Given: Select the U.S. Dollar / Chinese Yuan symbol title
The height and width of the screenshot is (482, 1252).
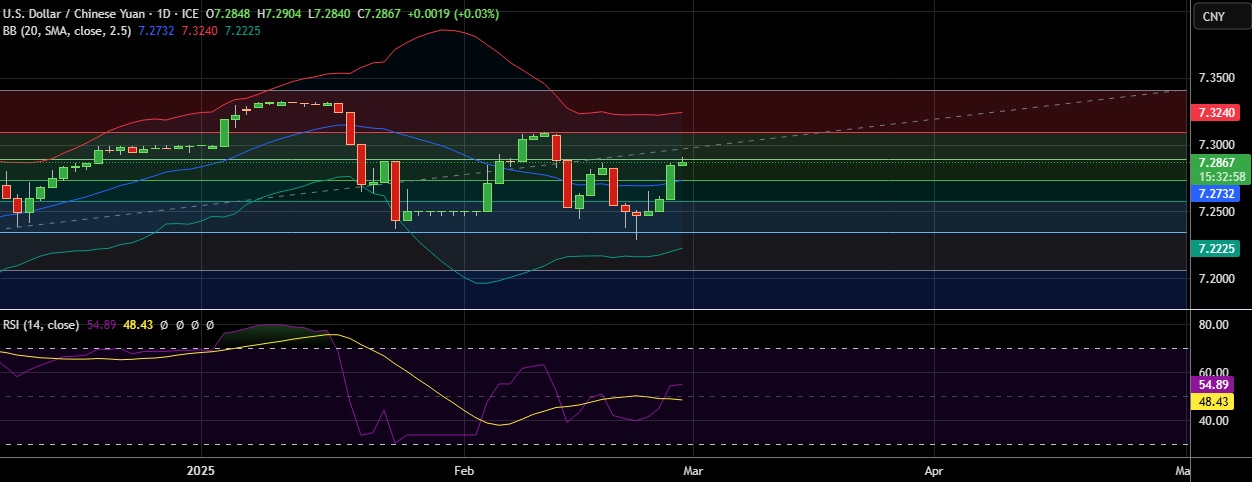Looking at the screenshot, I should click(x=74, y=14).
